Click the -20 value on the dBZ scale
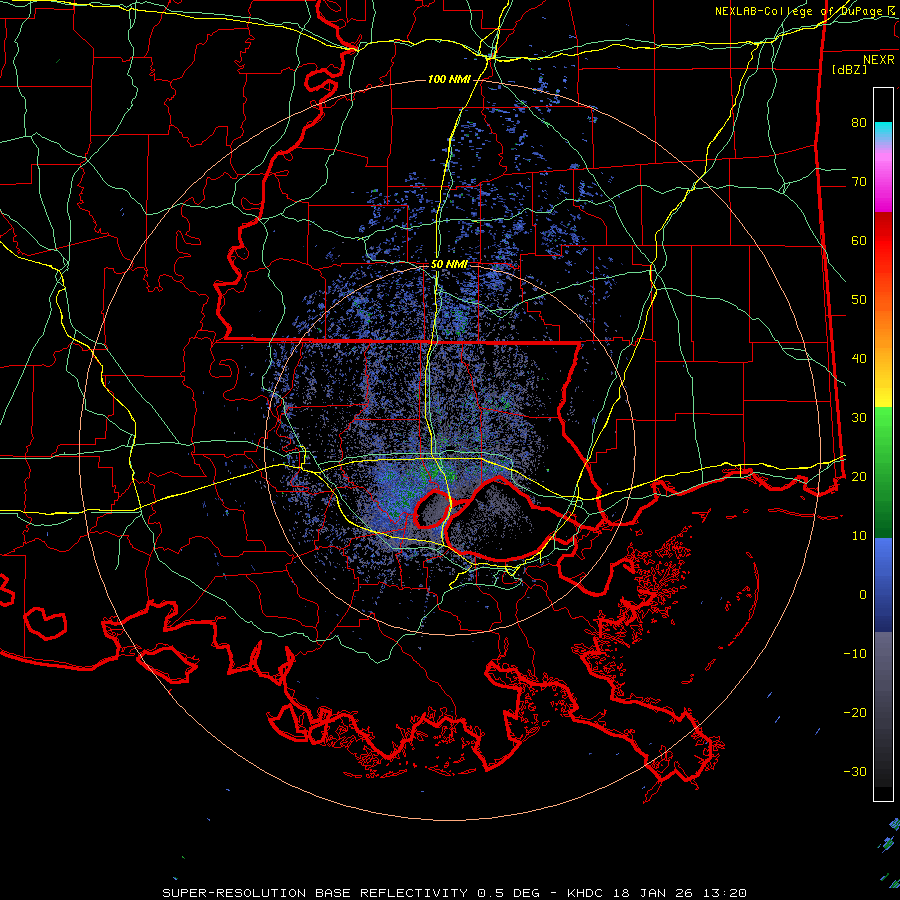 click(x=855, y=712)
